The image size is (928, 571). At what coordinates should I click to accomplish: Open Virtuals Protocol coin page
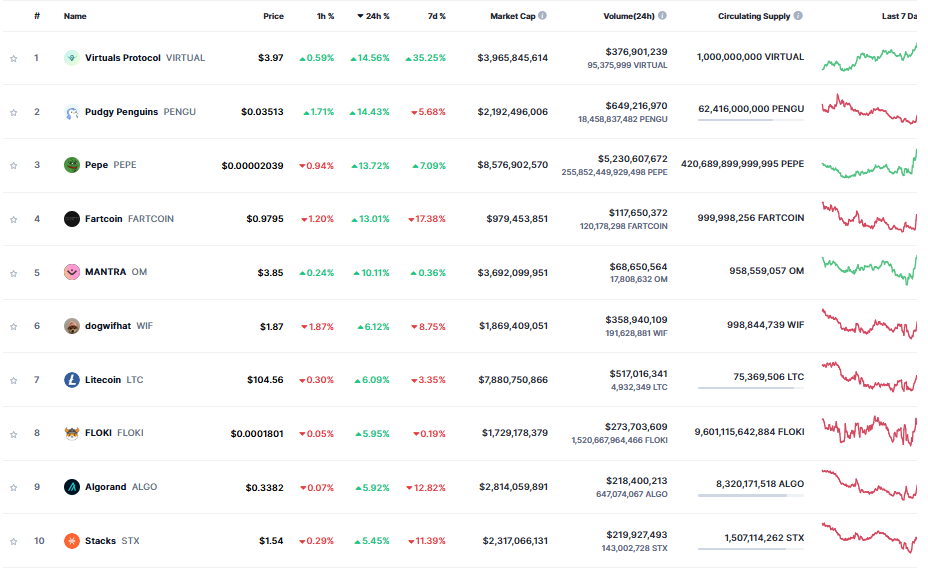(123, 58)
